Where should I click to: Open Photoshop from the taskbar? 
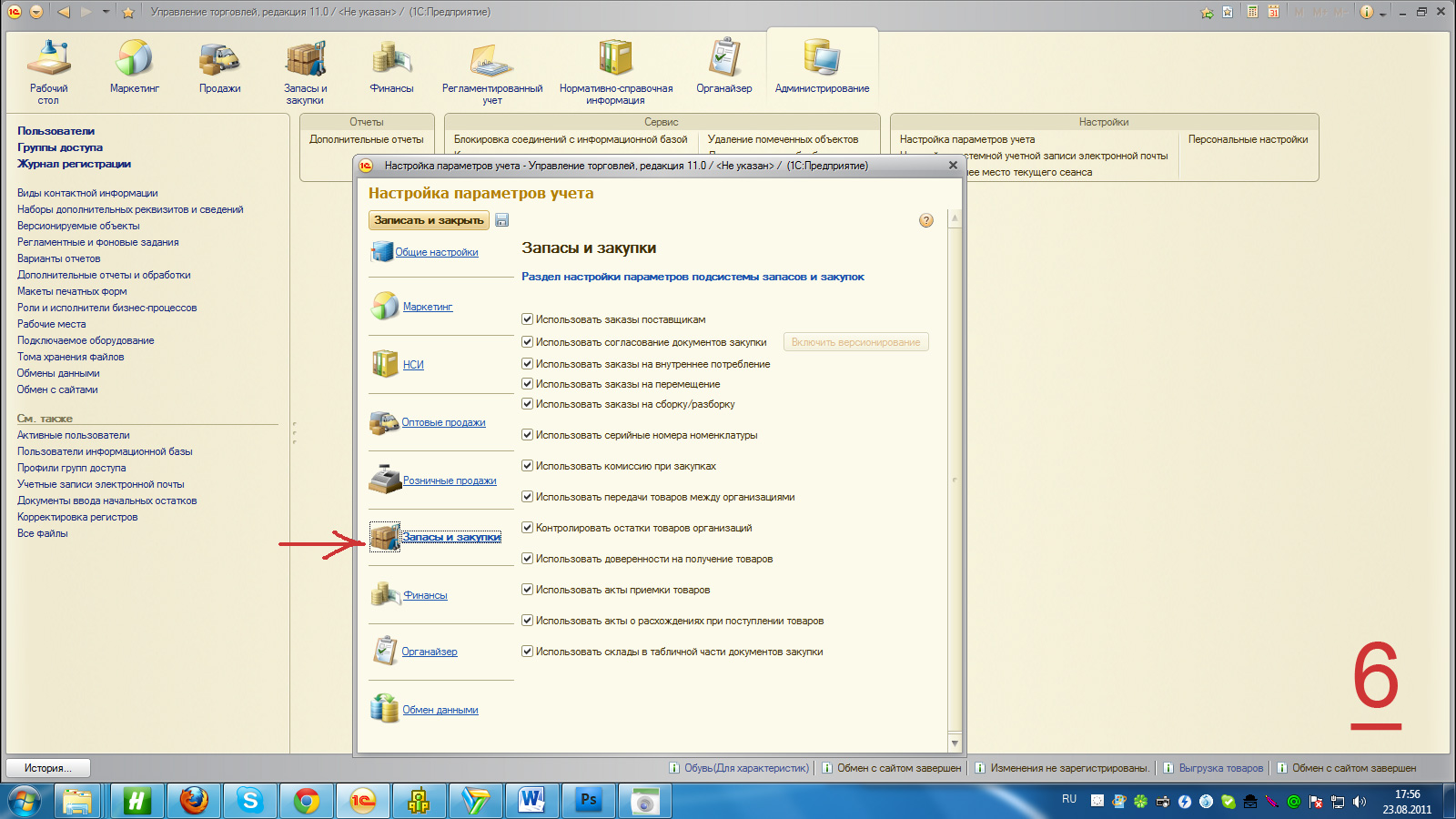point(589,801)
